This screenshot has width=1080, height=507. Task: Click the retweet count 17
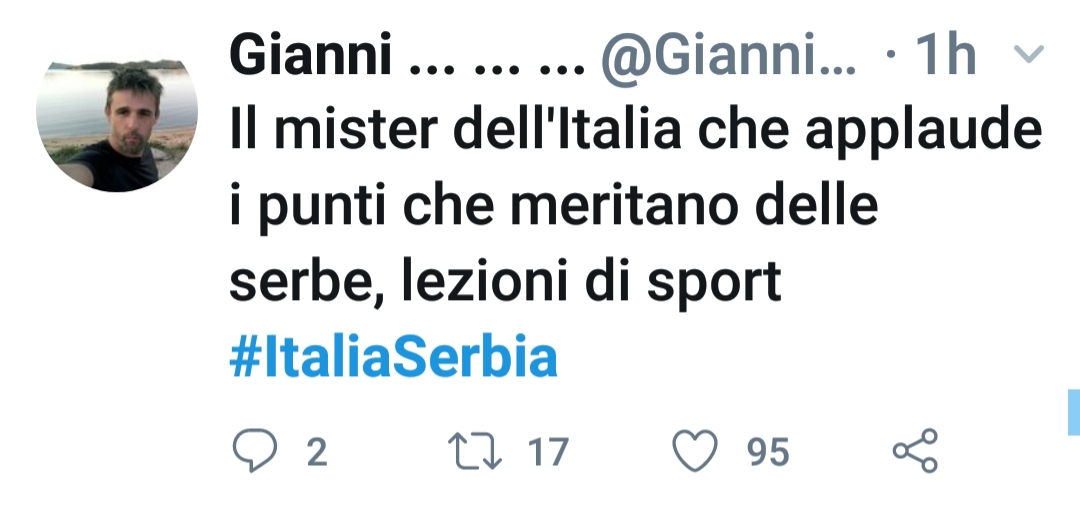pyautogui.click(x=547, y=453)
